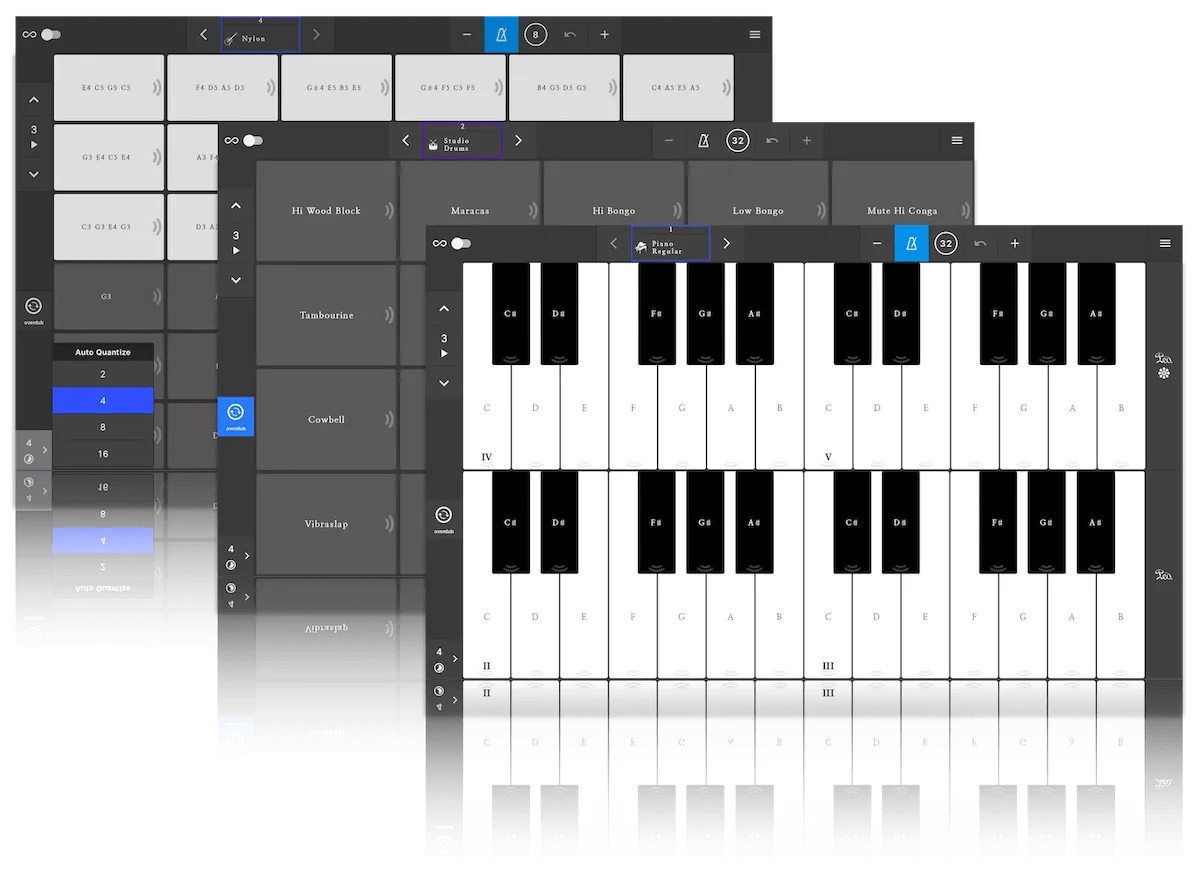Toggle the loop switch in the Nylon window
The width and height of the screenshot is (1200, 896).
coord(51,34)
